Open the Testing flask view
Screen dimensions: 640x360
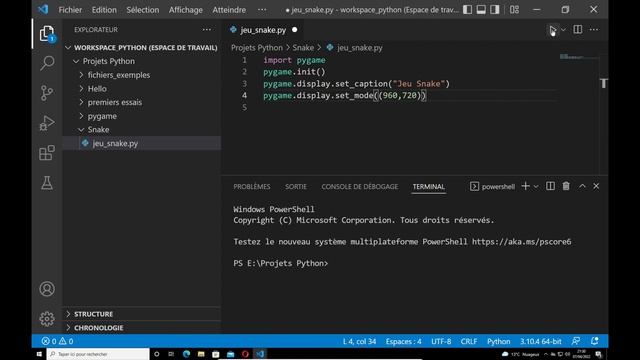[x=47, y=182]
